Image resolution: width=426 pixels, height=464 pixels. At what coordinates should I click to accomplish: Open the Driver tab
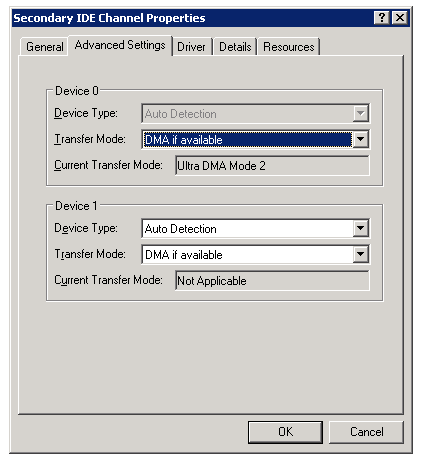(x=192, y=47)
